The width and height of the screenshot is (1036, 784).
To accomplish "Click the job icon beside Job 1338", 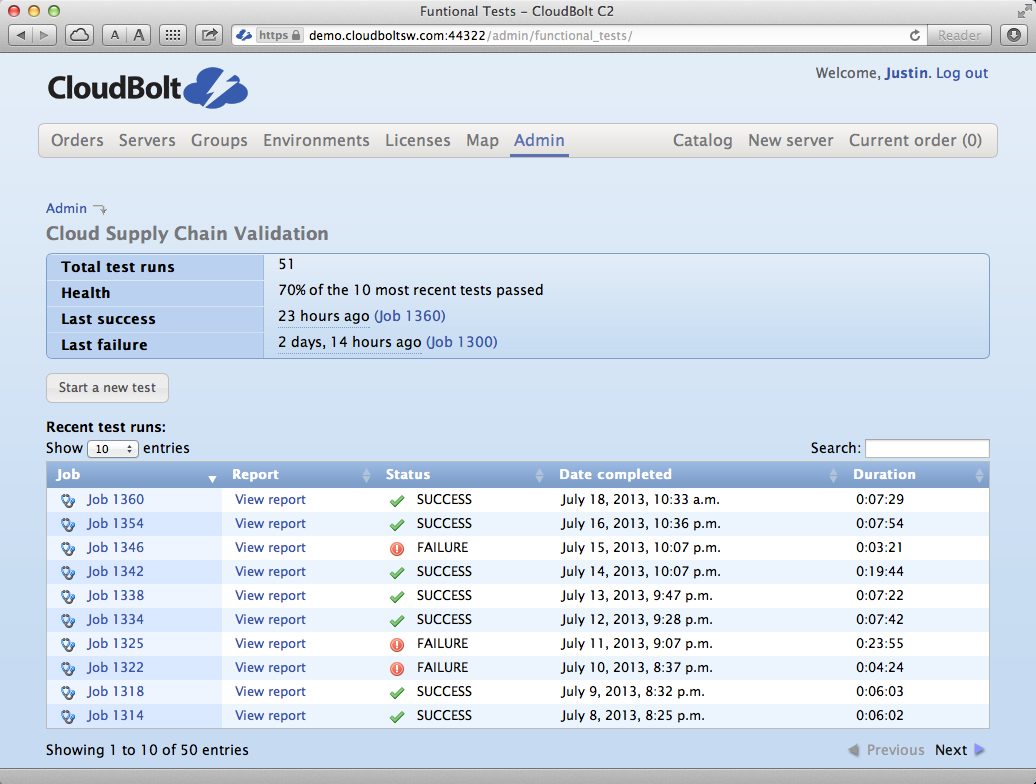I will tap(67, 596).
